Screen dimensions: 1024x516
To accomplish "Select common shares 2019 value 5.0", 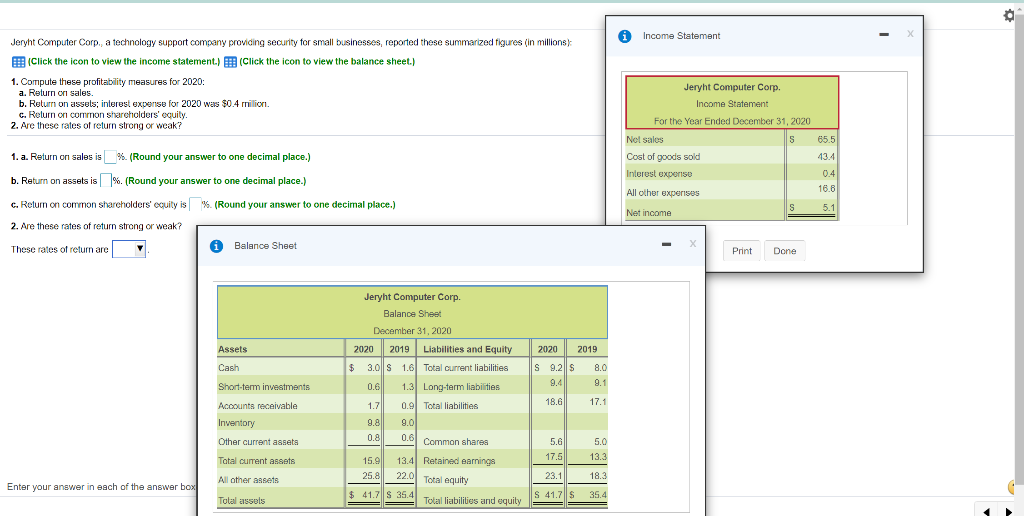I will (x=600, y=442).
